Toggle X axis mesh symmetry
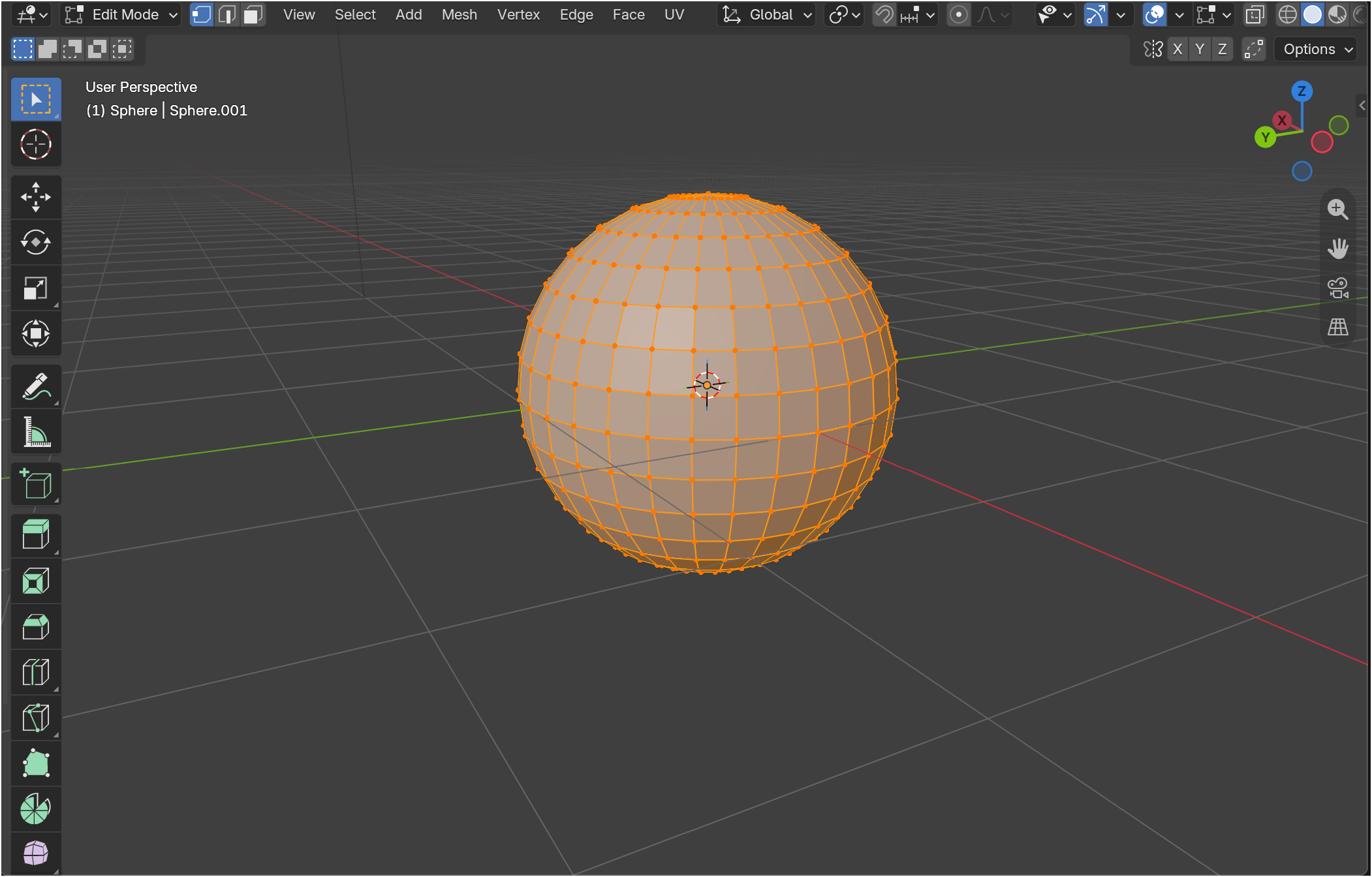1372x877 pixels. (x=1177, y=49)
